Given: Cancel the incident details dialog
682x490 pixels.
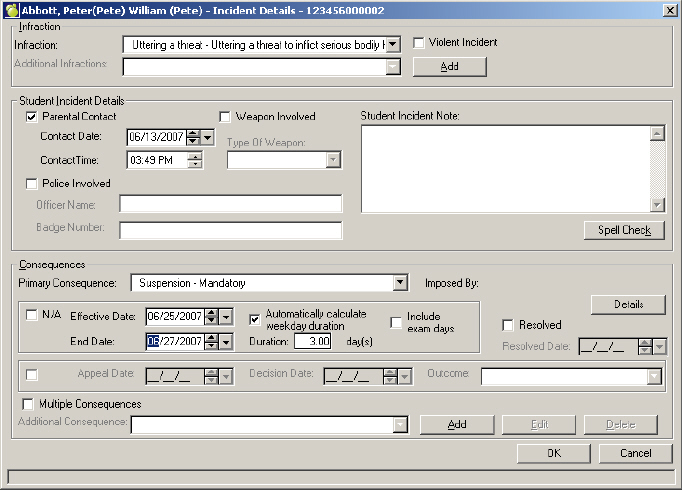Looking at the screenshot, I should pos(635,453).
